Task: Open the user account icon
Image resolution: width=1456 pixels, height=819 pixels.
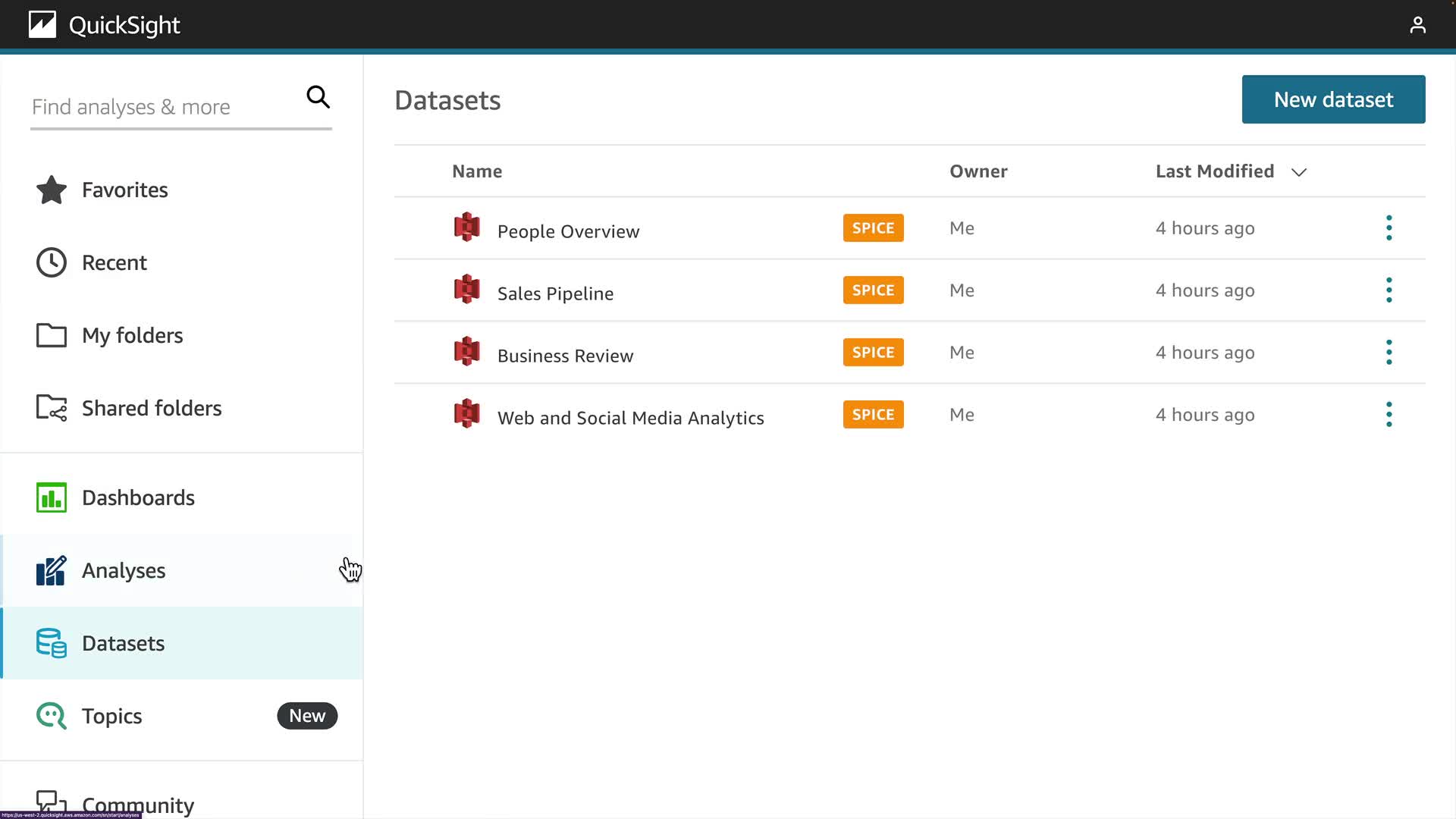Action: tap(1417, 25)
